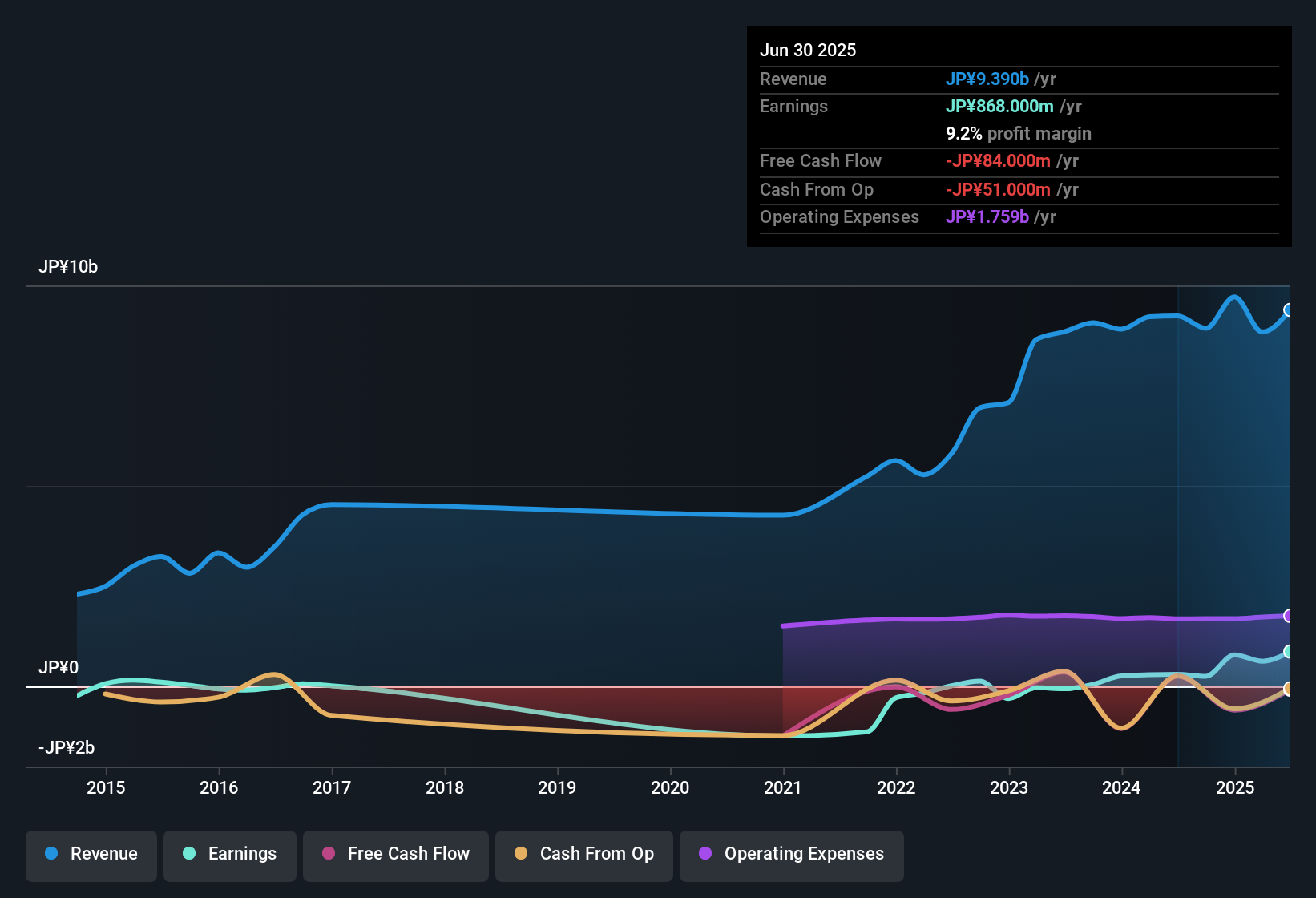
Task: Click the 2019 x-axis label
Action: pos(557,787)
